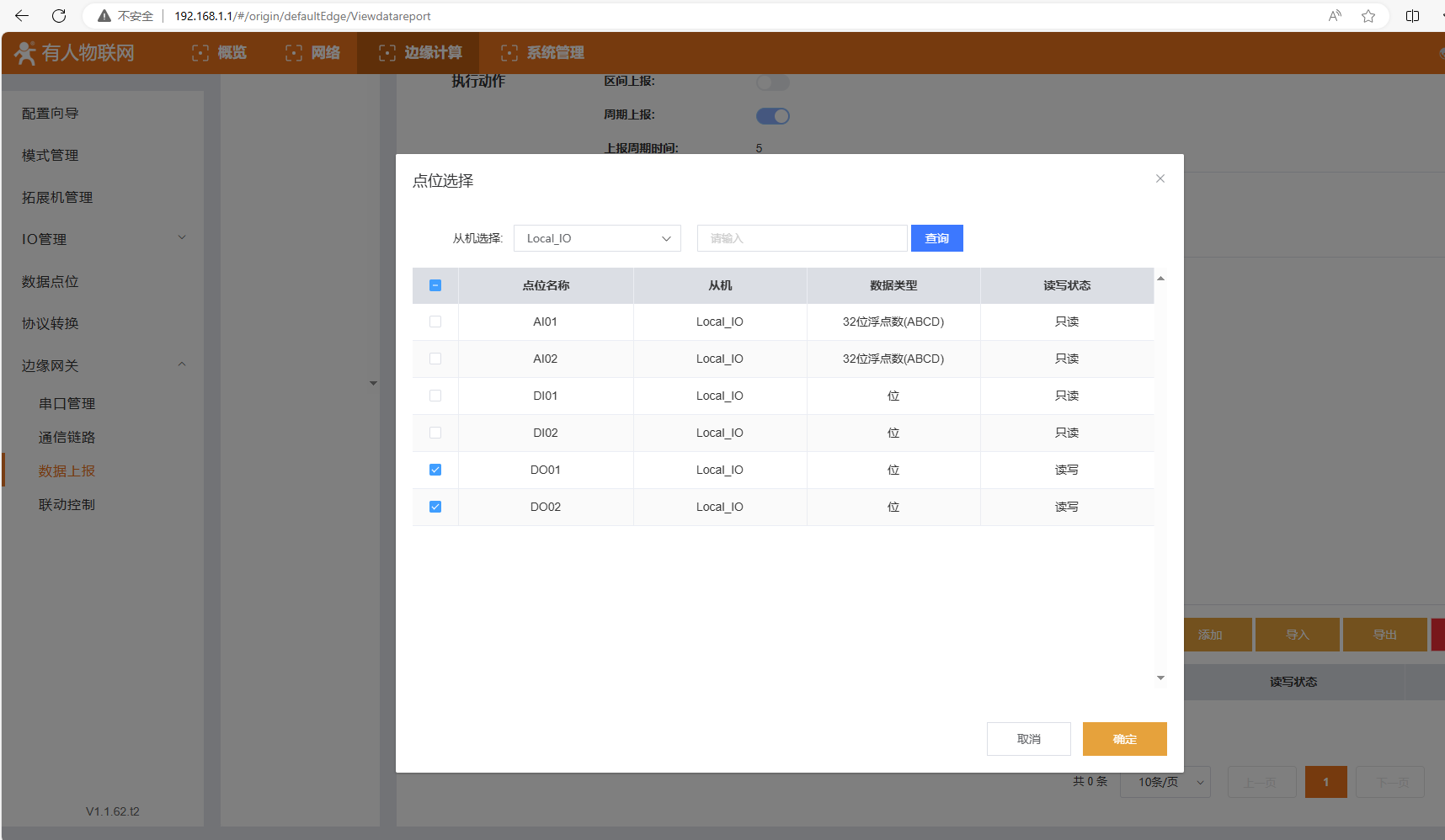Viewport: 1445px width, 840px height.
Task: Expand the IO管理 sidebar menu
Action: [x=103, y=239]
